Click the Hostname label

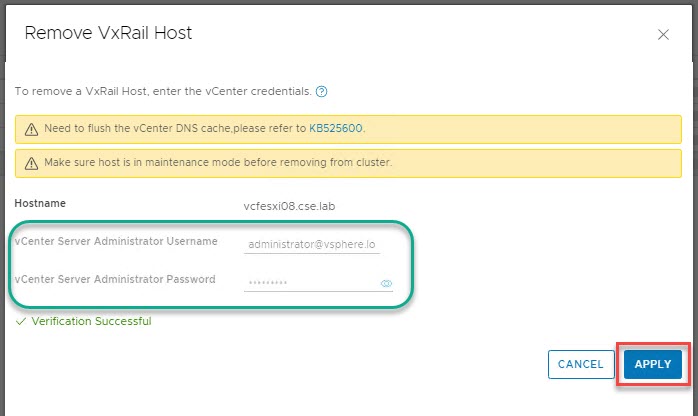pos(39,203)
